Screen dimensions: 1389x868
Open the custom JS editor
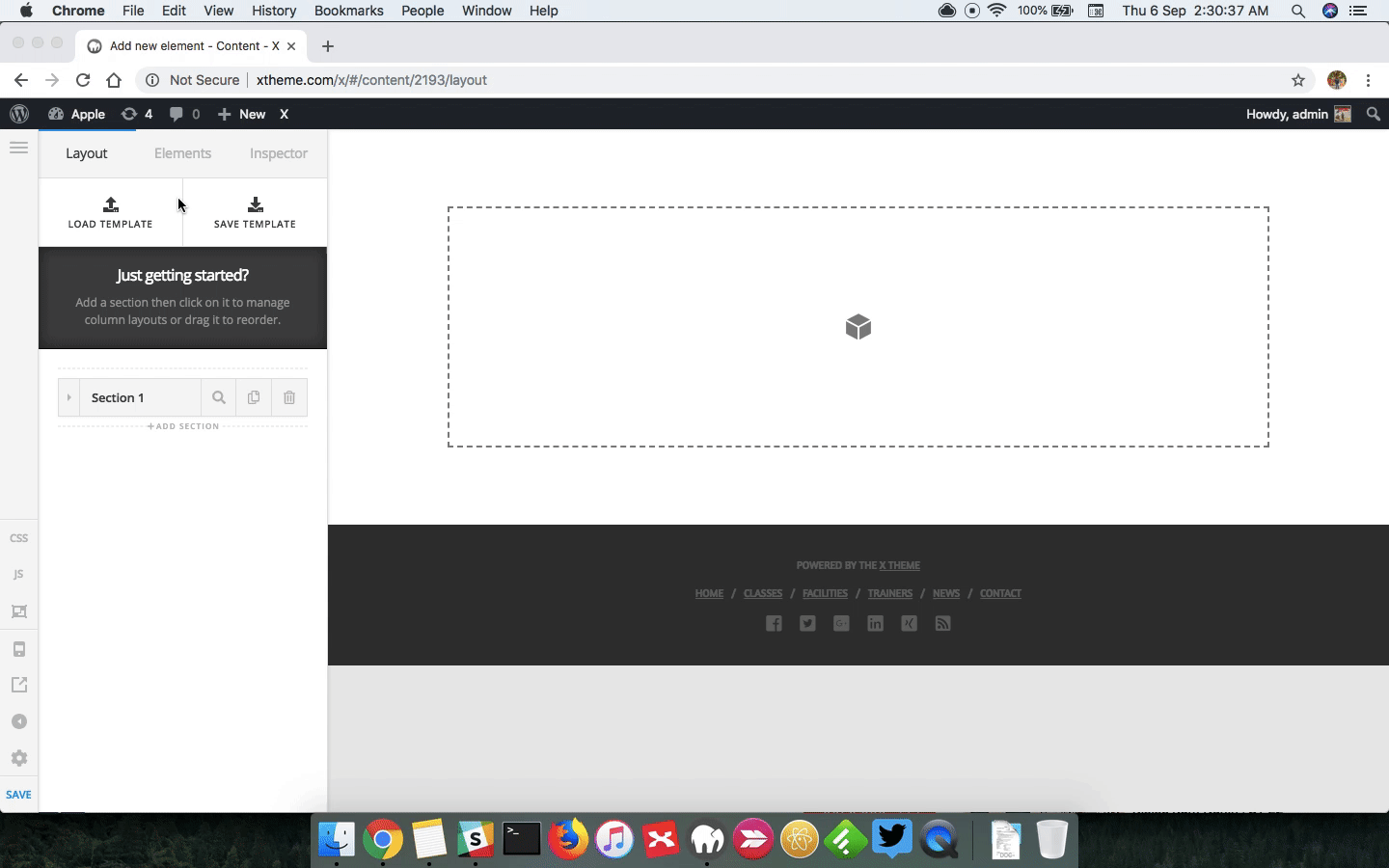tap(18, 575)
